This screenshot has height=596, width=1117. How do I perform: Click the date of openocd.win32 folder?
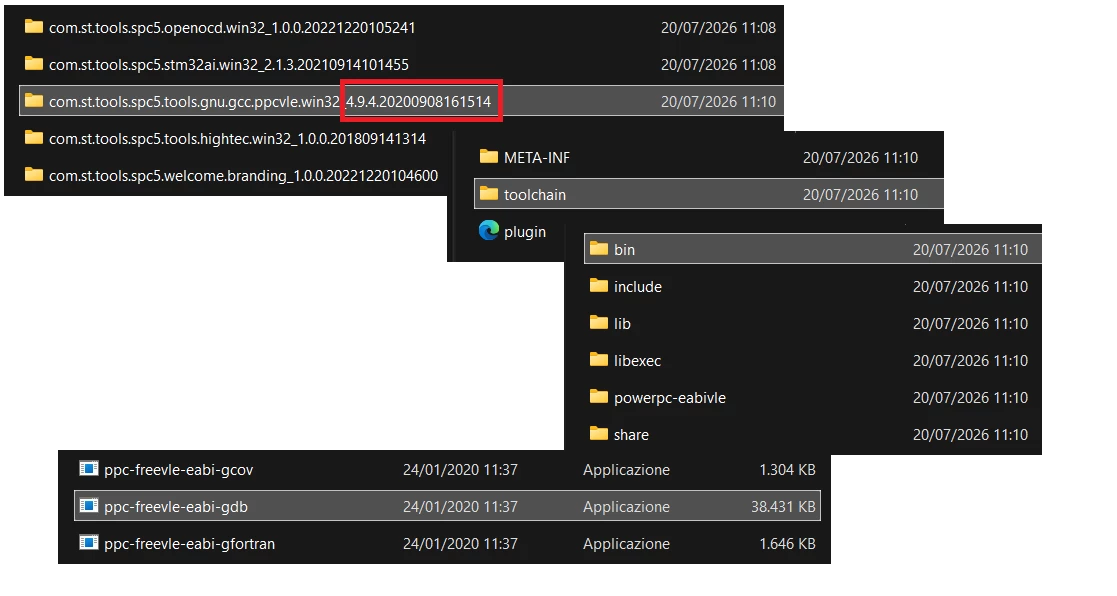pos(718,28)
